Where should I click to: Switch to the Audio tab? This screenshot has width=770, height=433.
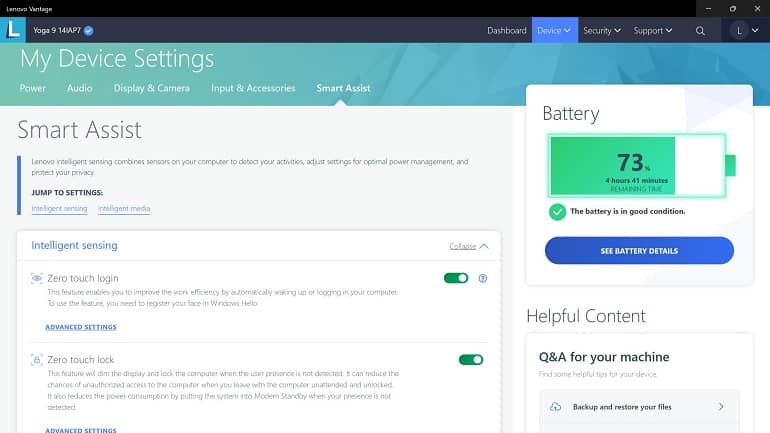tap(80, 88)
